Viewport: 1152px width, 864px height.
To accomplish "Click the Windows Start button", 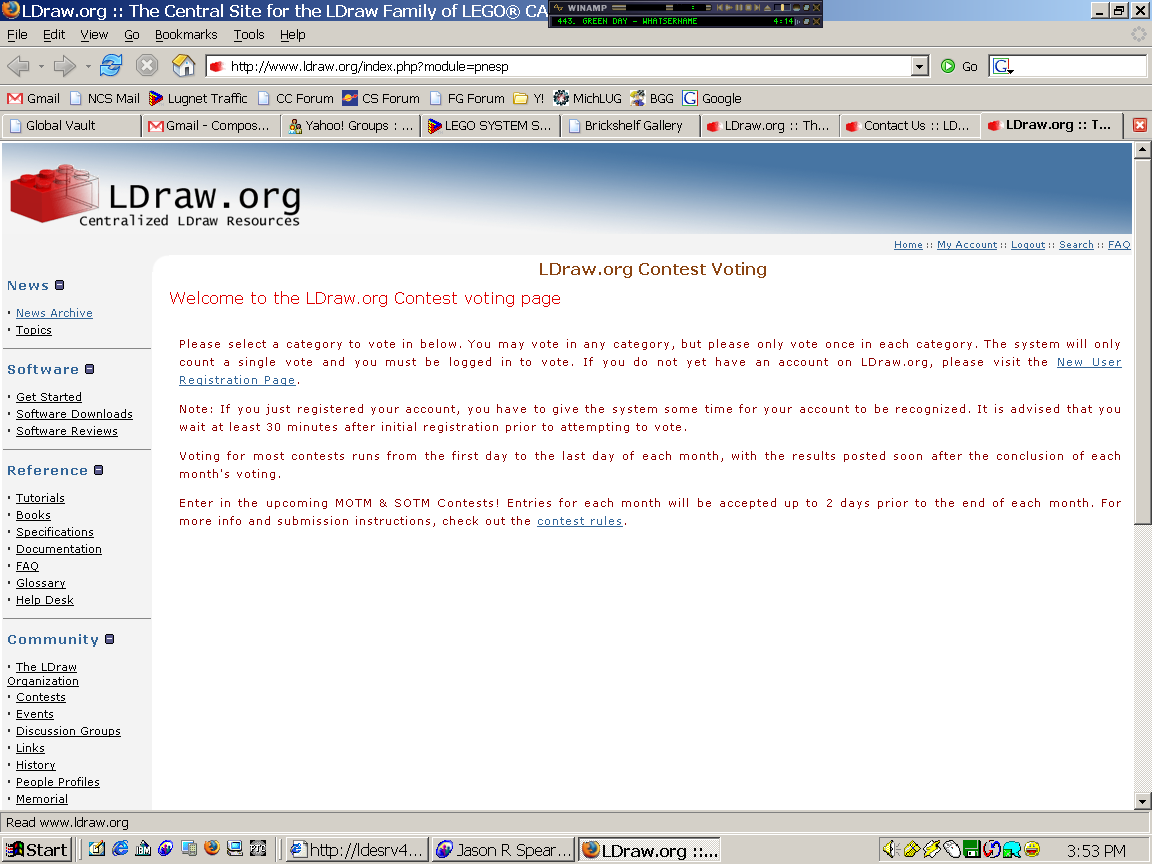I will tap(35, 849).
